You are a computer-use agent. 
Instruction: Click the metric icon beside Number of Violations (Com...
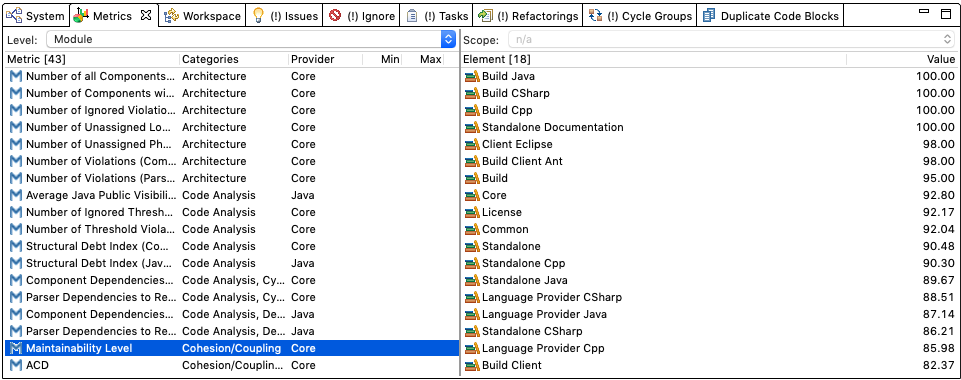tap(16, 161)
